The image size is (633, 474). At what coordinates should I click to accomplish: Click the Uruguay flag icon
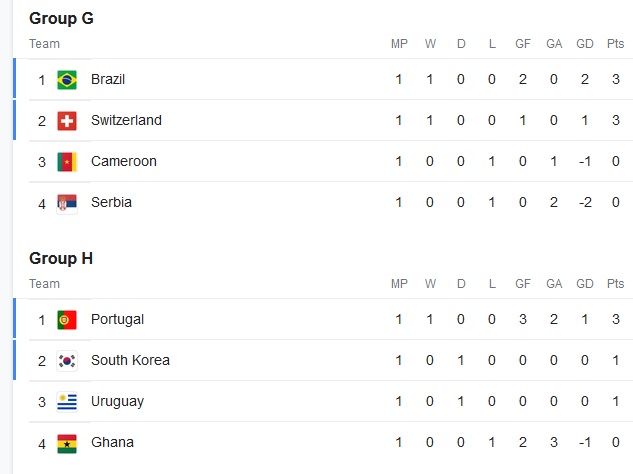pos(67,402)
